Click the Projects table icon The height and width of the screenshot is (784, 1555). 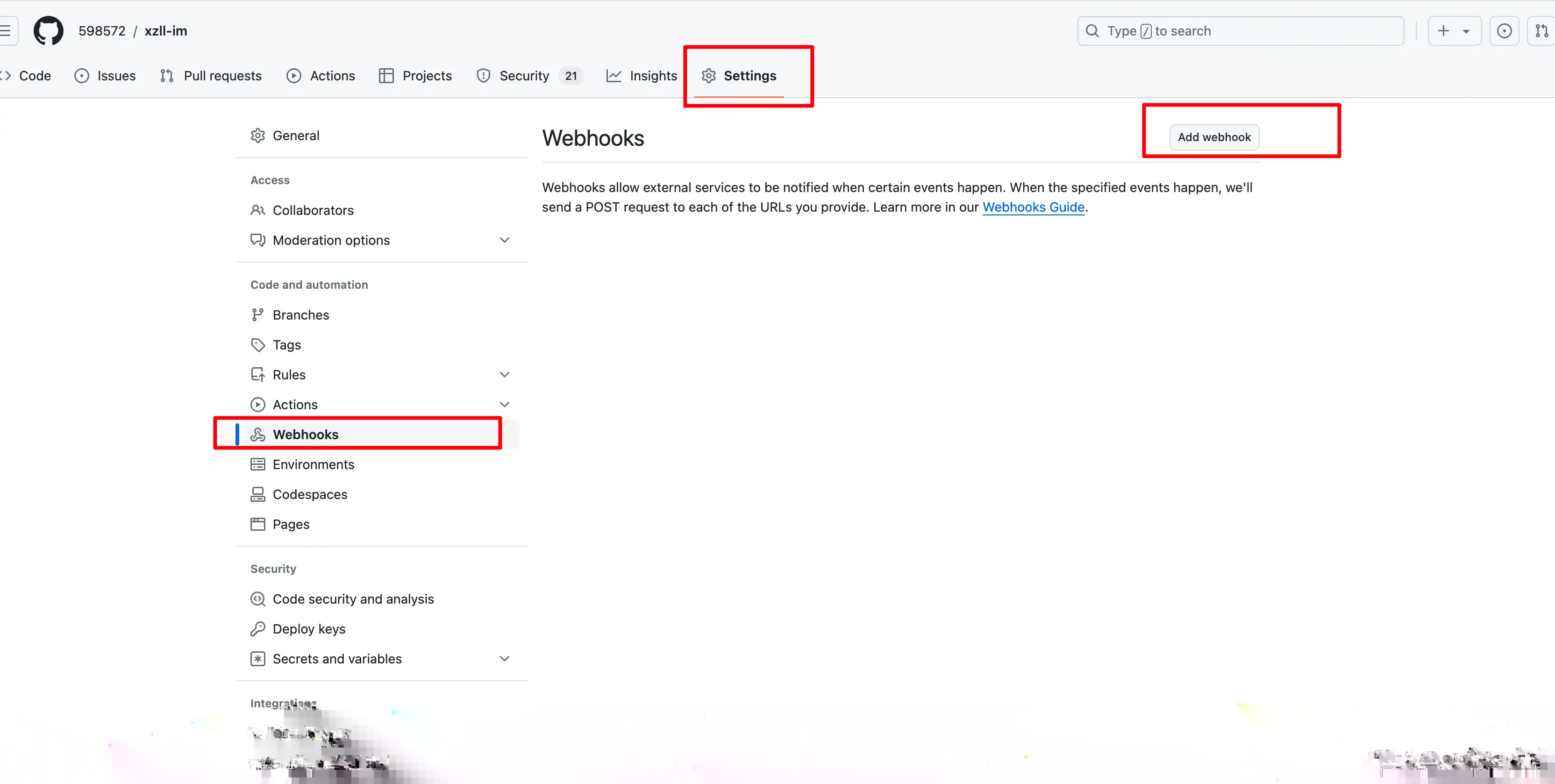click(386, 75)
